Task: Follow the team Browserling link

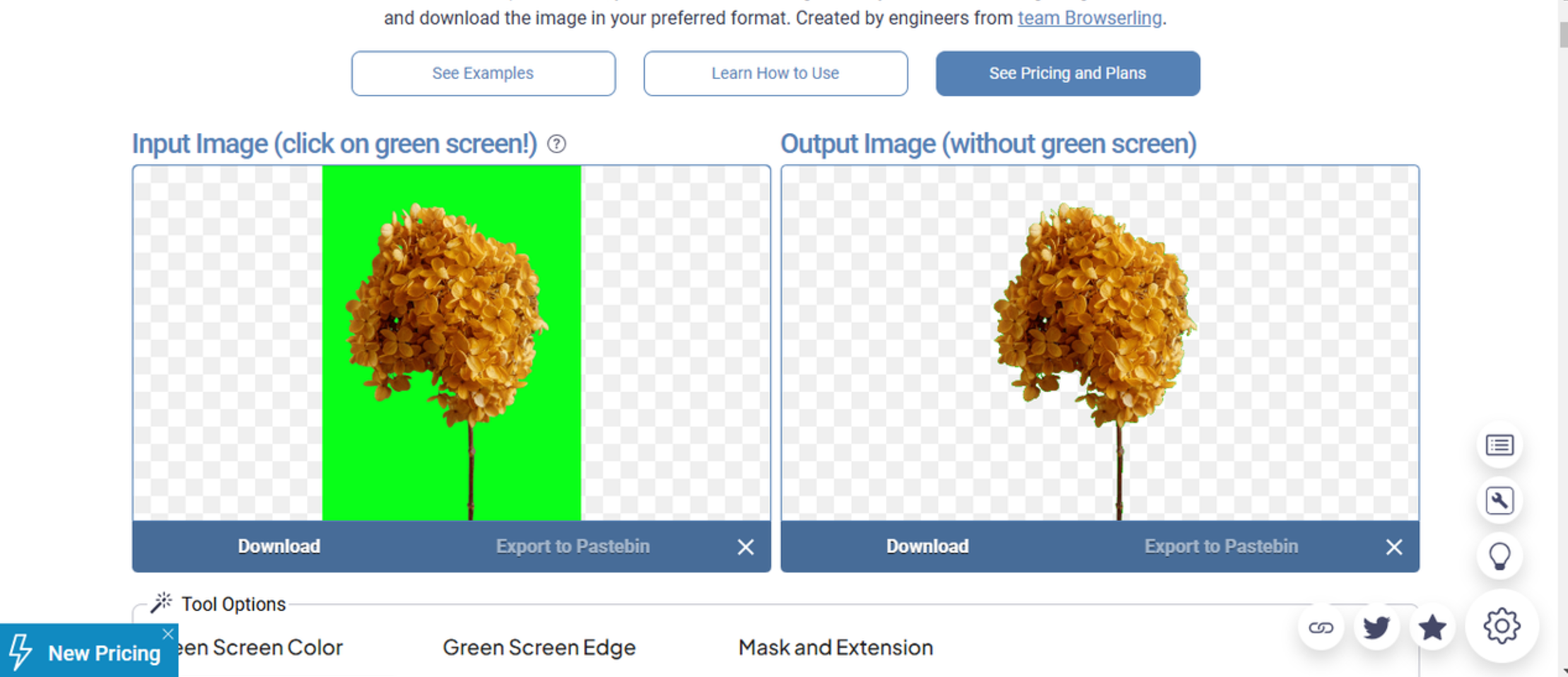Action: coord(1089,18)
